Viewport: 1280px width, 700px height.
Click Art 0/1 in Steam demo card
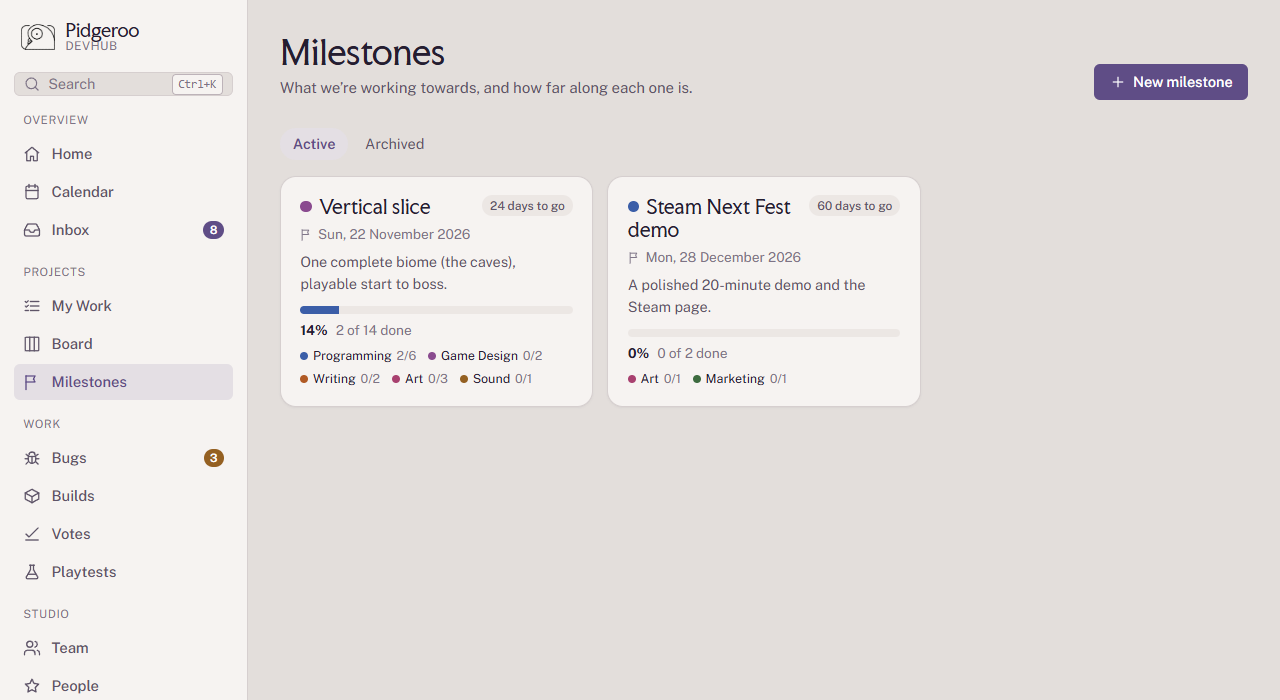(654, 379)
